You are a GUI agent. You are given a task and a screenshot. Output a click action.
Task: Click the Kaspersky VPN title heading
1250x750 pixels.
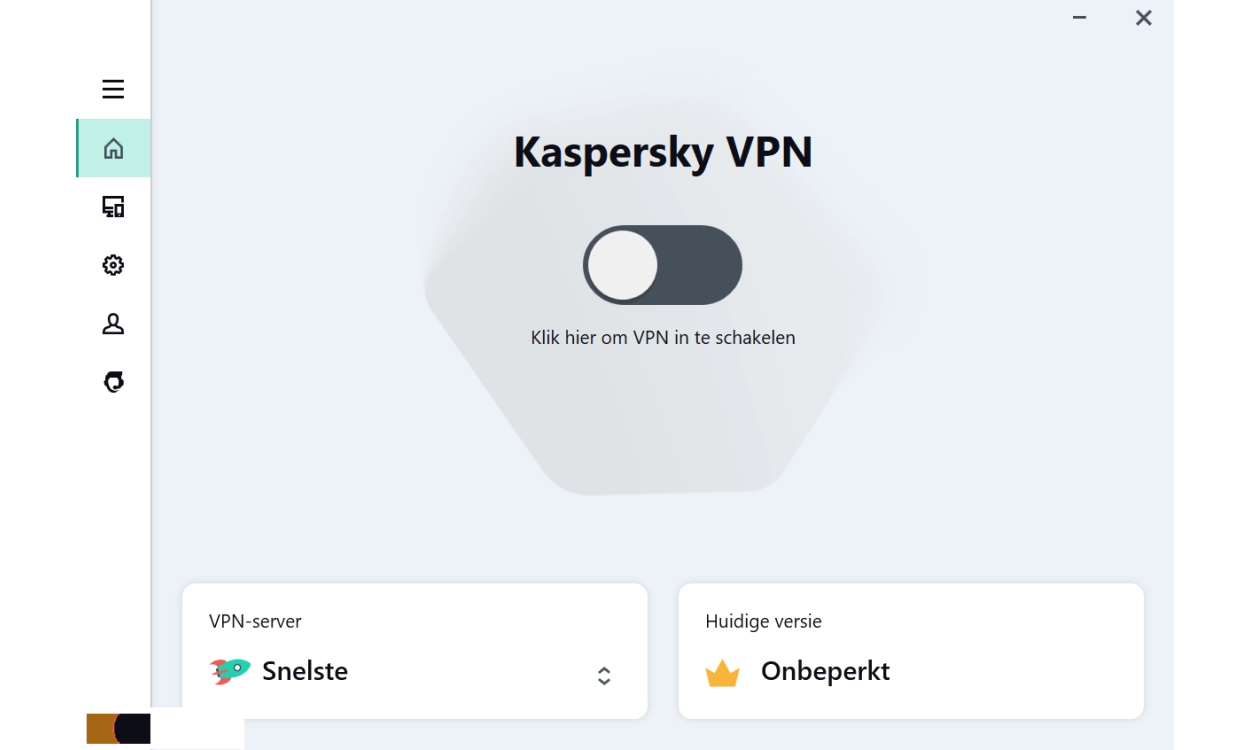[663, 152]
